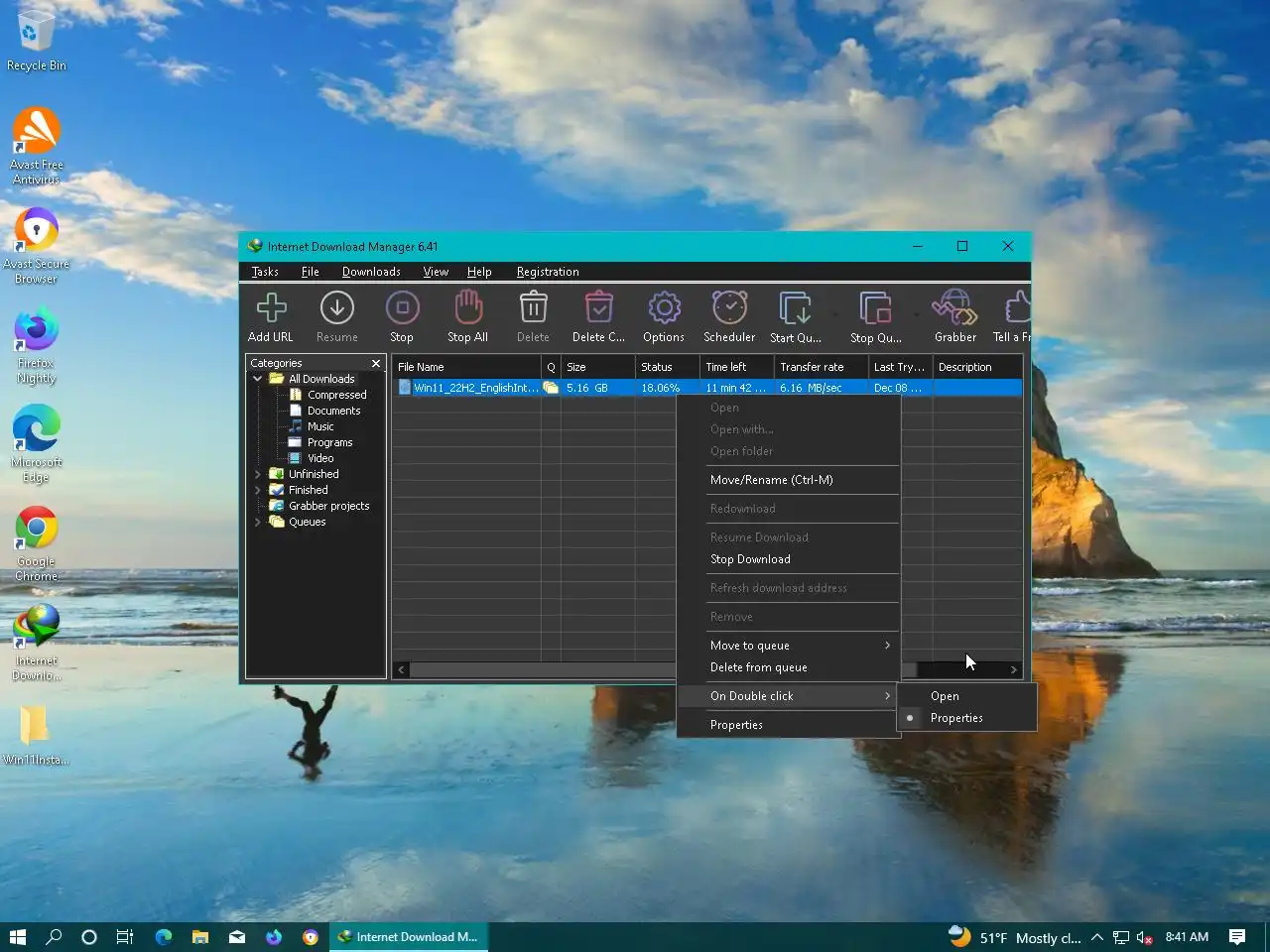Select the Firefox Nightly desktop icon
Viewport: 1270px width, 952px height.
pyautogui.click(x=37, y=345)
